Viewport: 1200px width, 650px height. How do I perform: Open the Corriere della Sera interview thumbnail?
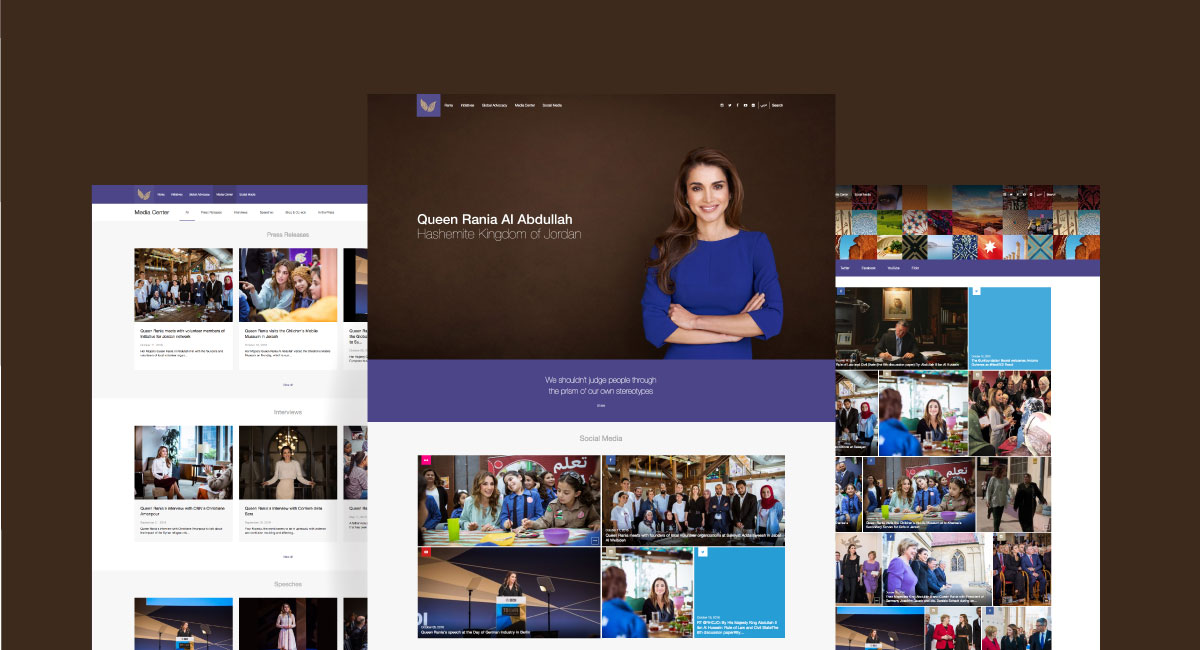(288, 462)
